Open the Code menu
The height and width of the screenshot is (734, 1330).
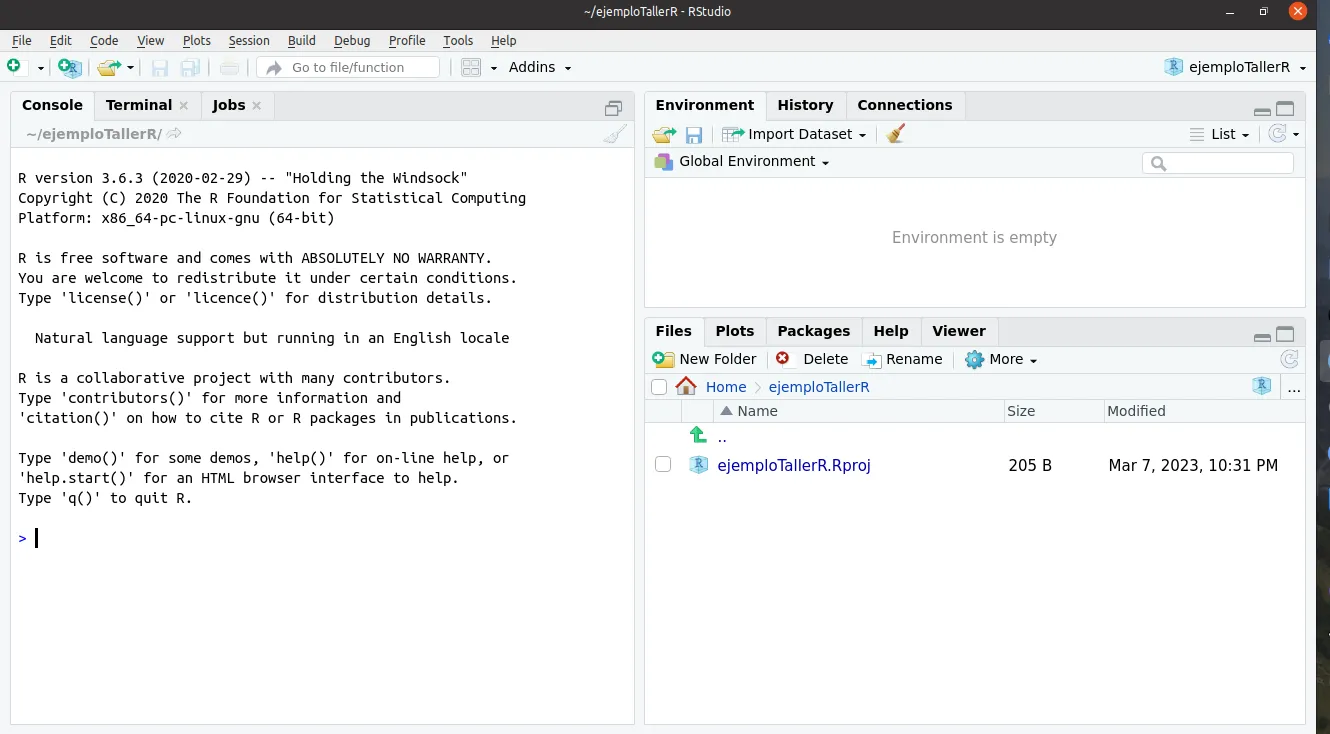104,40
